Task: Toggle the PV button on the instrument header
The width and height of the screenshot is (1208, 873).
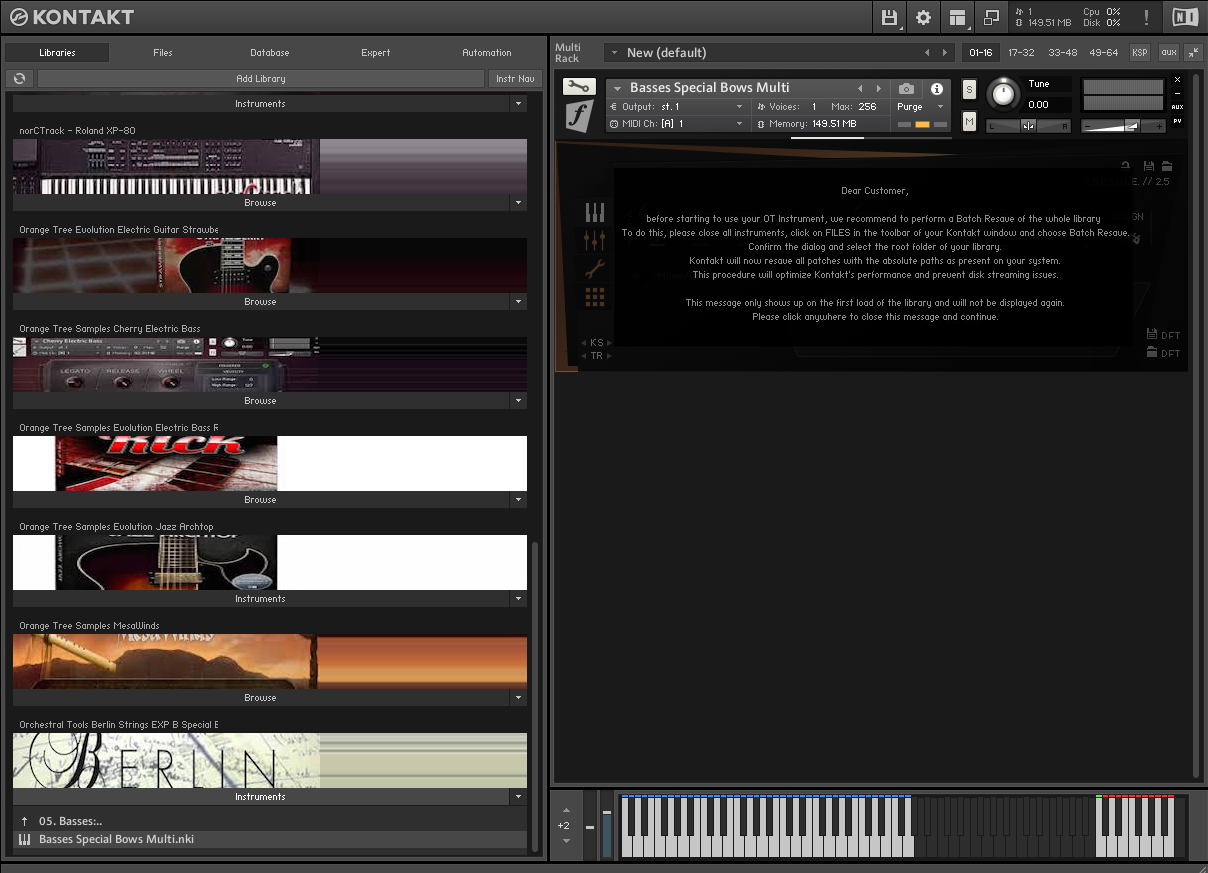Action: 1177,121
